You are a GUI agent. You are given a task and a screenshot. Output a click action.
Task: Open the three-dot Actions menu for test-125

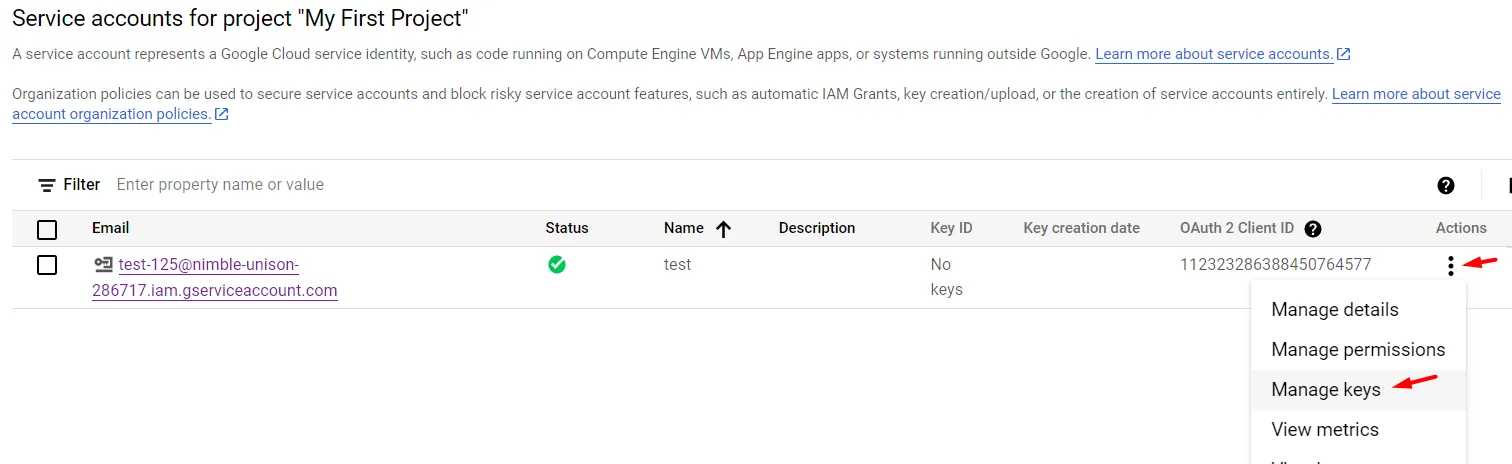coord(1450,266)
